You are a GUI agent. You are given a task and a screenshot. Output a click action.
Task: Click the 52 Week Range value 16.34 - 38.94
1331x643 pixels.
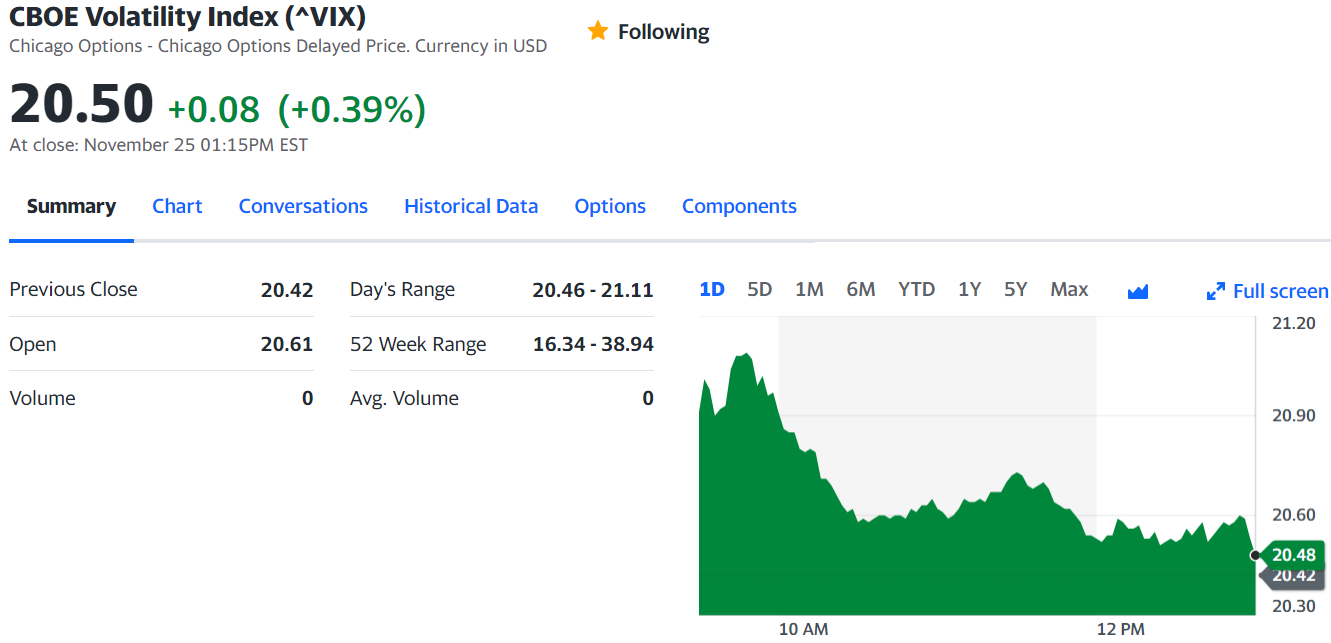593,344
